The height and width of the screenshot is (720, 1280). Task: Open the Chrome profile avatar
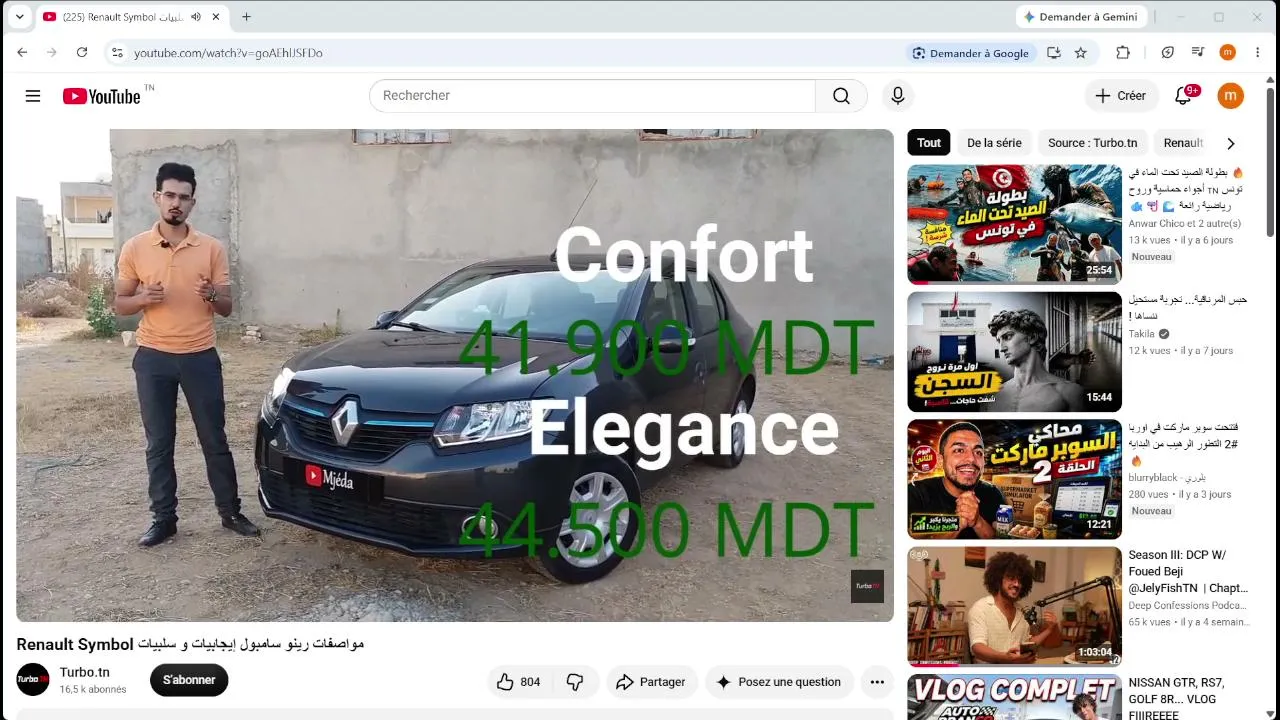pyautogui.click(x=1228, y=53)
